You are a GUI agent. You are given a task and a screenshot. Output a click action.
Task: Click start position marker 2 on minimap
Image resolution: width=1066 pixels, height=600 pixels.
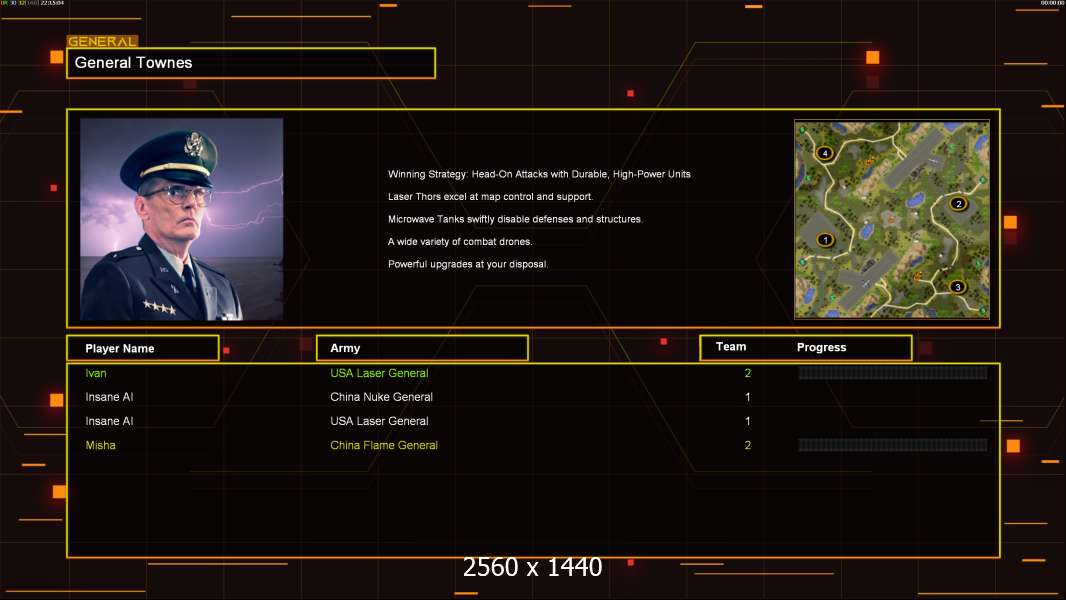[x=959, y=203]
